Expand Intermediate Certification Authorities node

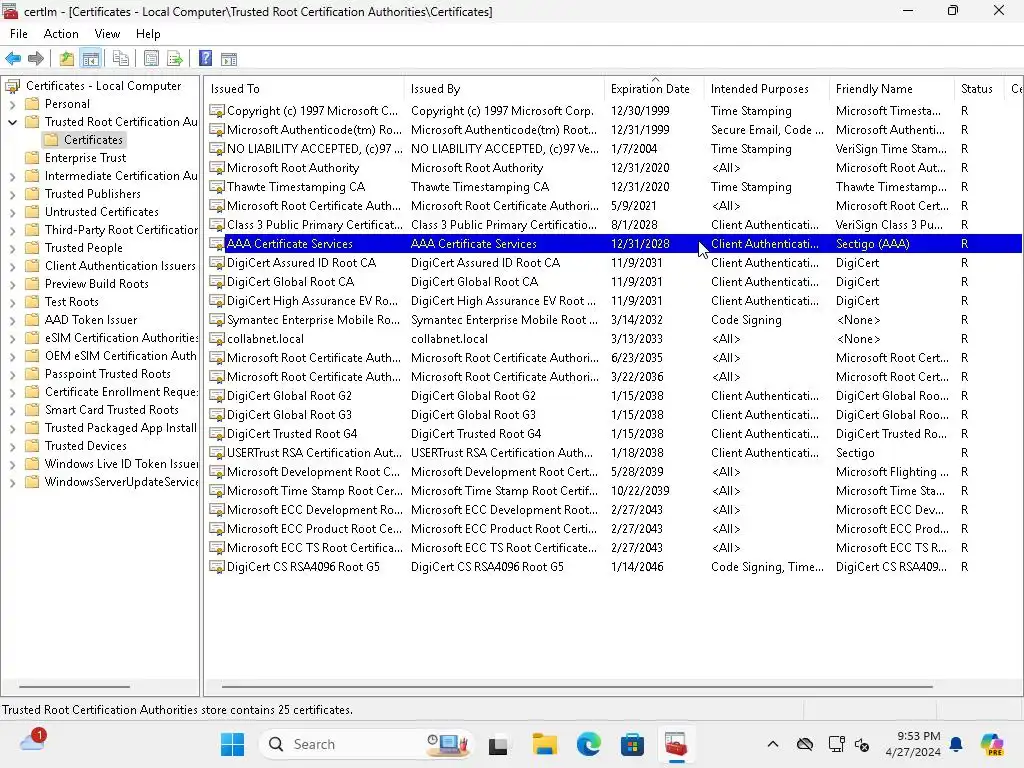click(x=12, y=176)
